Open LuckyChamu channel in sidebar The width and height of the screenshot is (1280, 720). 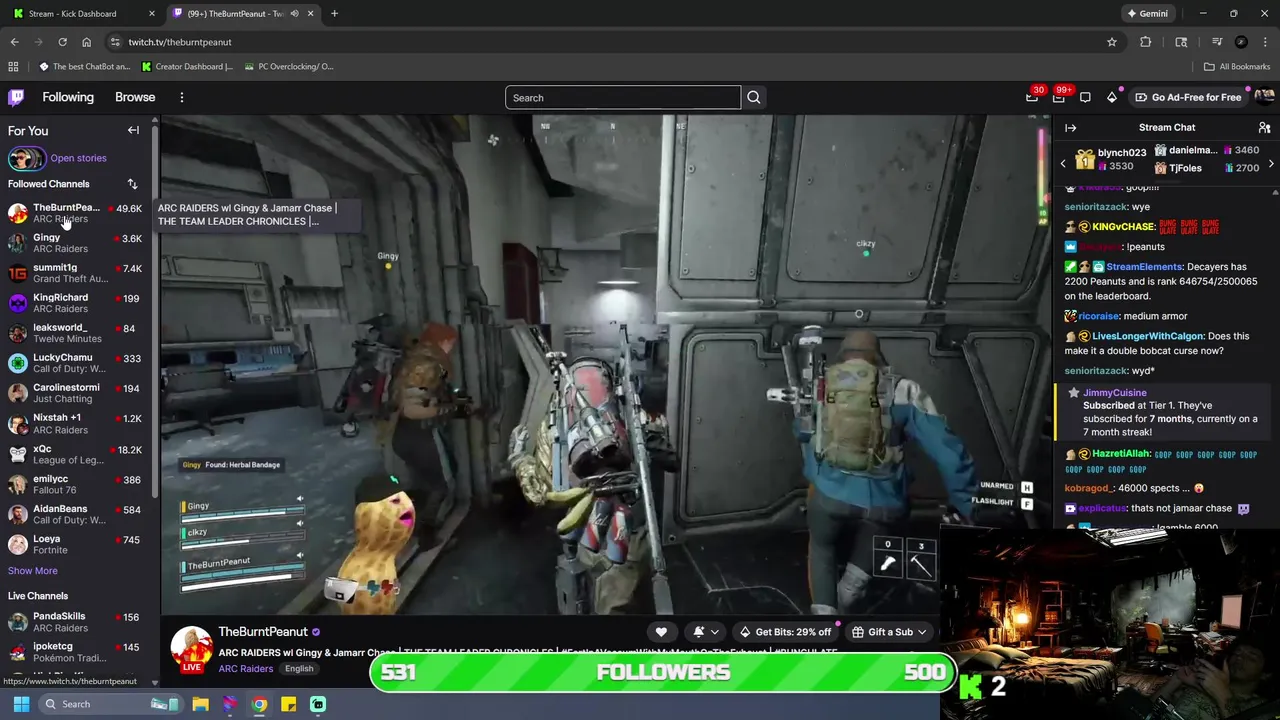[77, 363]
